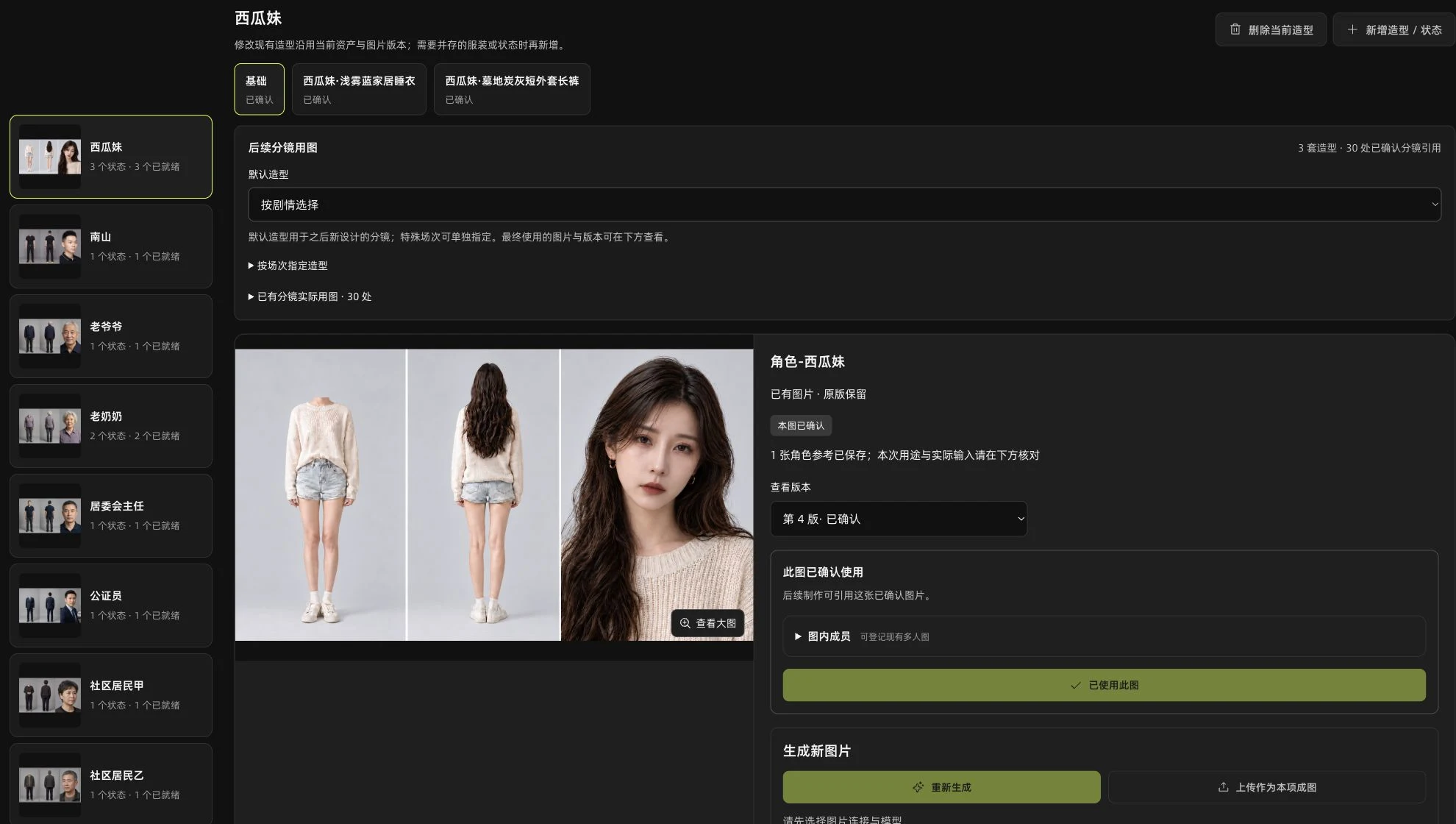Click the checkmark icon on 已使用此图

click(1075, 685)
